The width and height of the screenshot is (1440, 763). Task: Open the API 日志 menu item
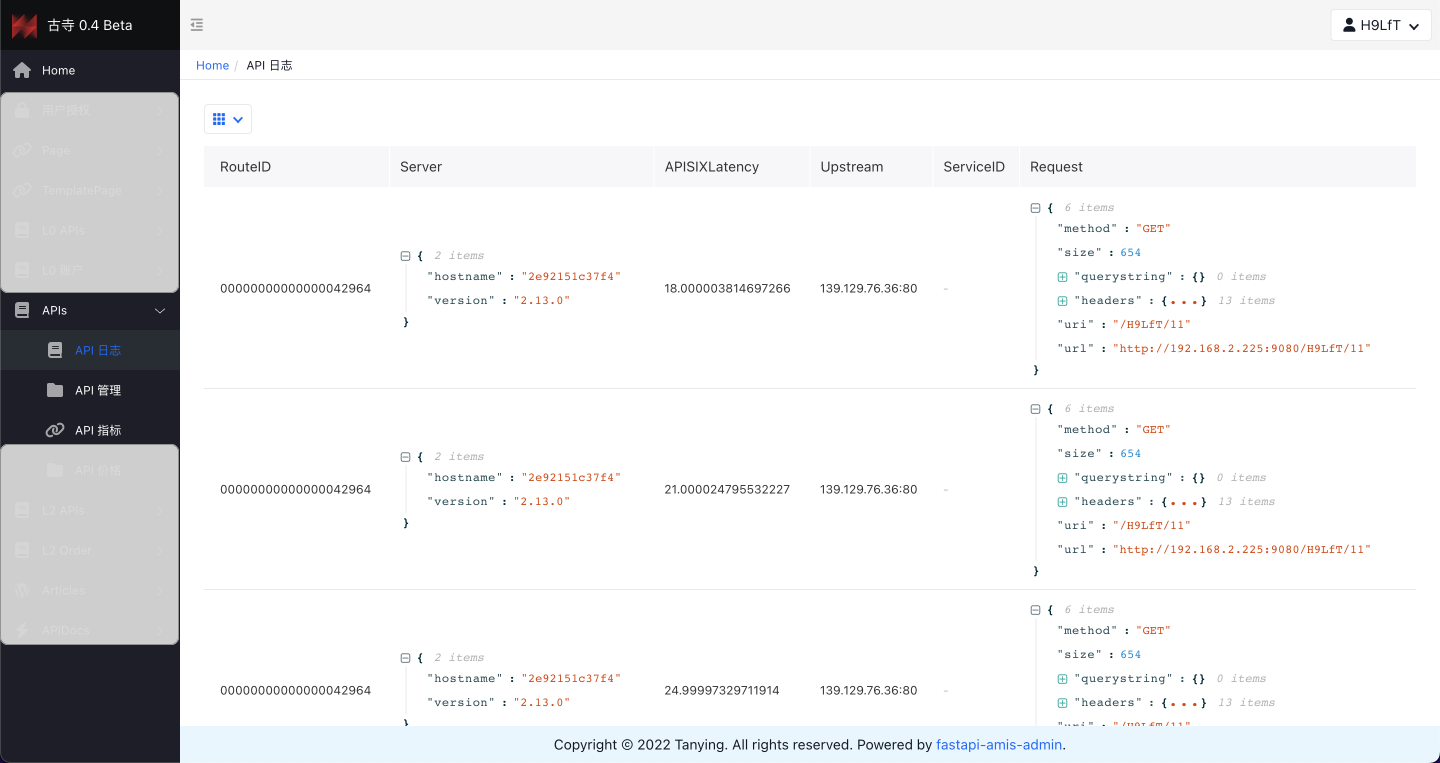pyautogui.click(x=90, y=350)
